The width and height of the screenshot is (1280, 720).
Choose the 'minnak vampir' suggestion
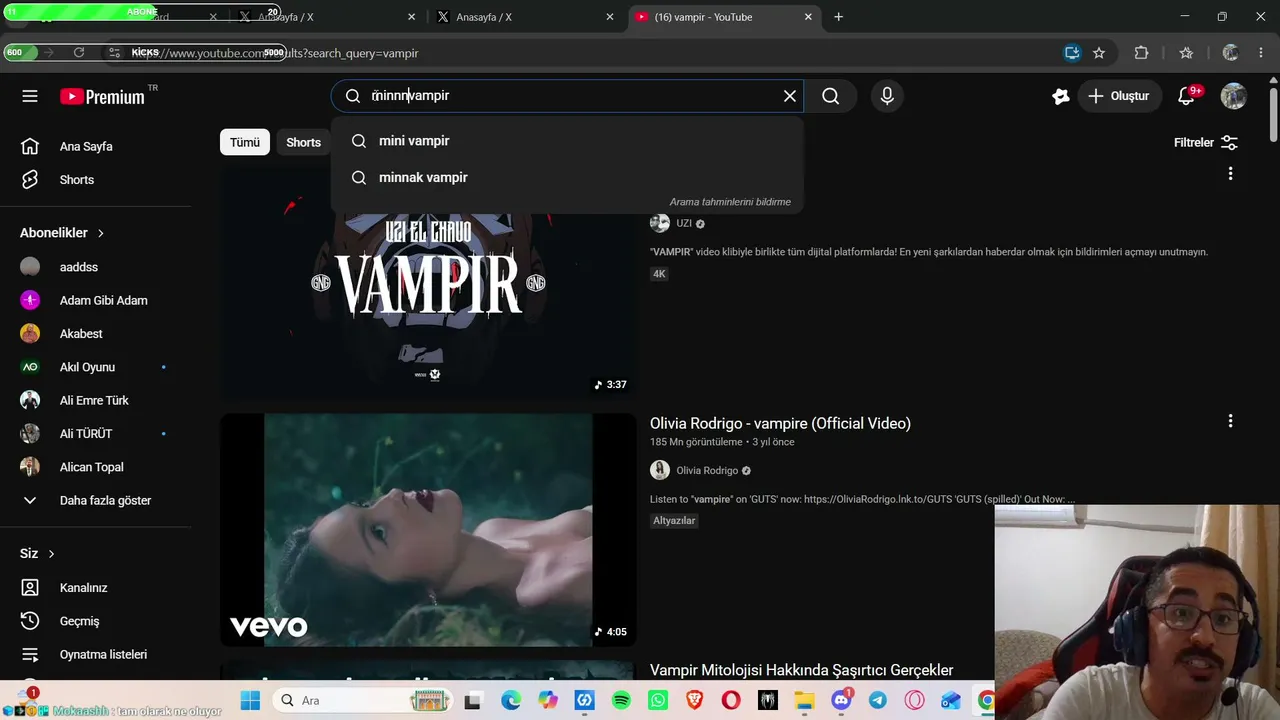pyautogui.click(x=567, y=178)
